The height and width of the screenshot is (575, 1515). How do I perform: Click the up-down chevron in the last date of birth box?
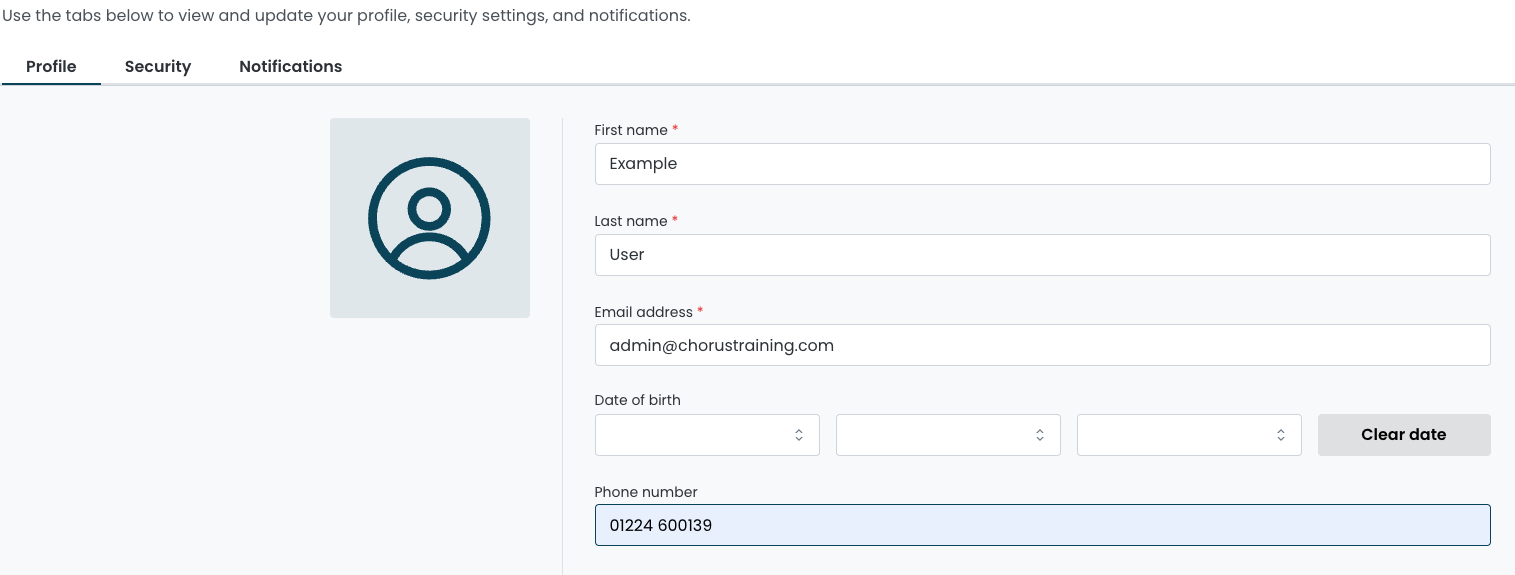click(x=1280, y=435)
